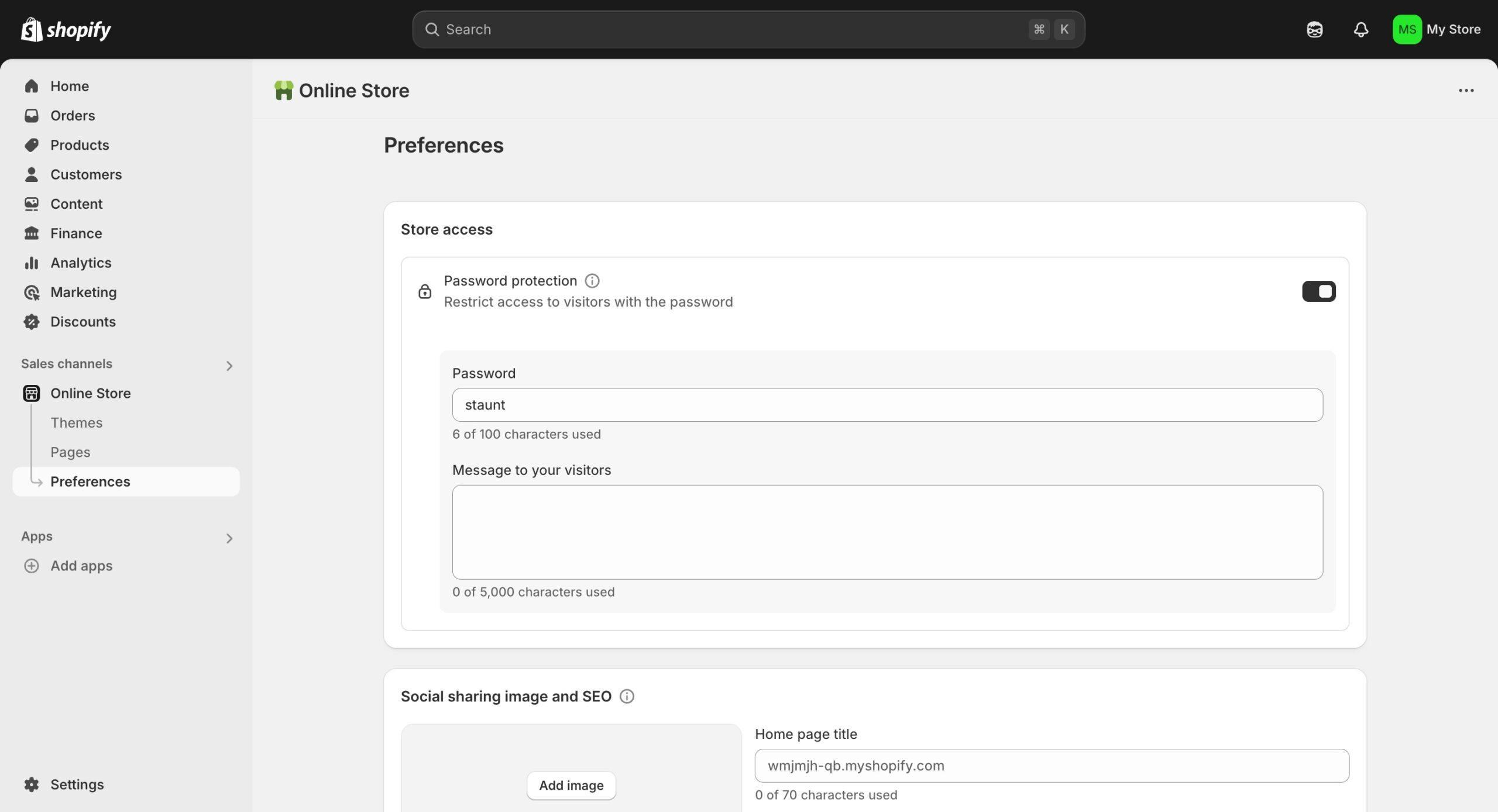Click the Shopify logo
Viewport: 1498px width, 812px height.
(66, 29)
